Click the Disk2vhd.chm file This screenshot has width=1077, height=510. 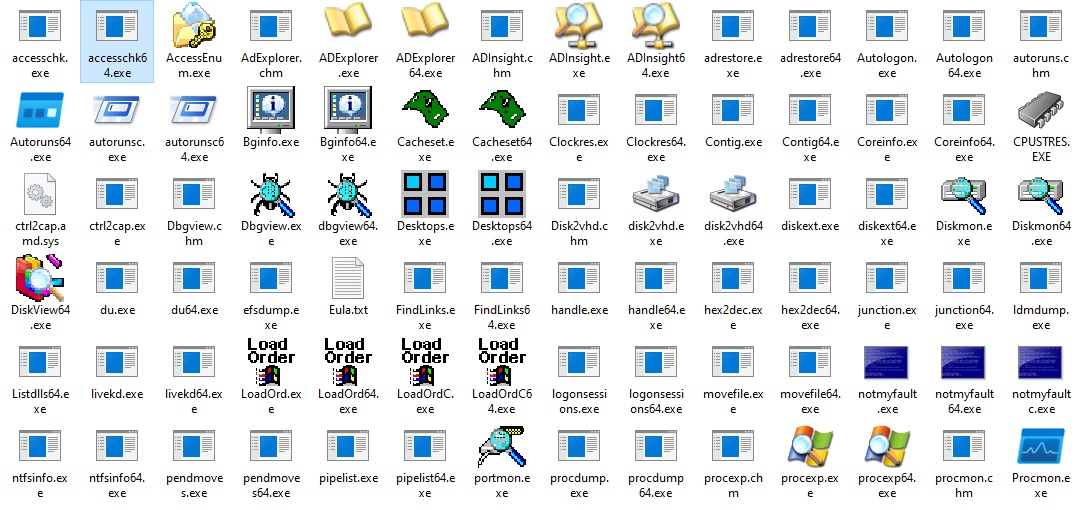[579, 209]
